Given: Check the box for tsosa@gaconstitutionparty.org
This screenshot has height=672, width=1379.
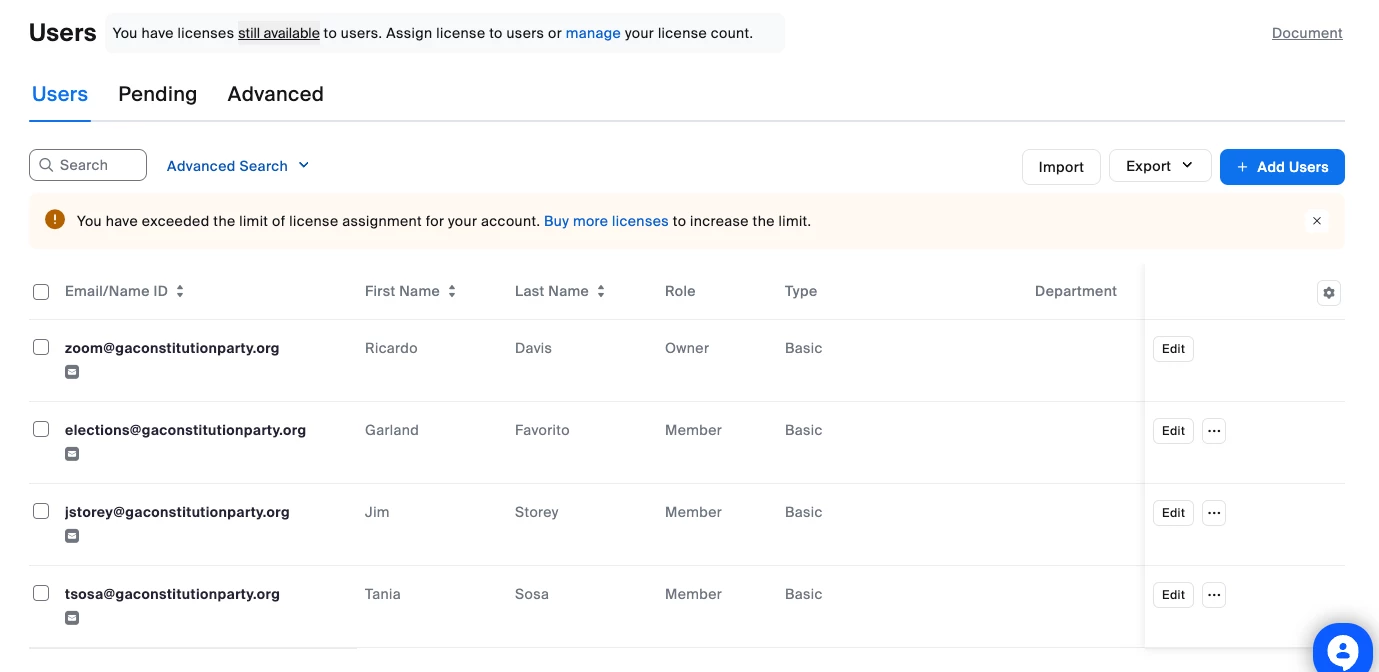Looking at the screenshot, I should coord(41,593).
